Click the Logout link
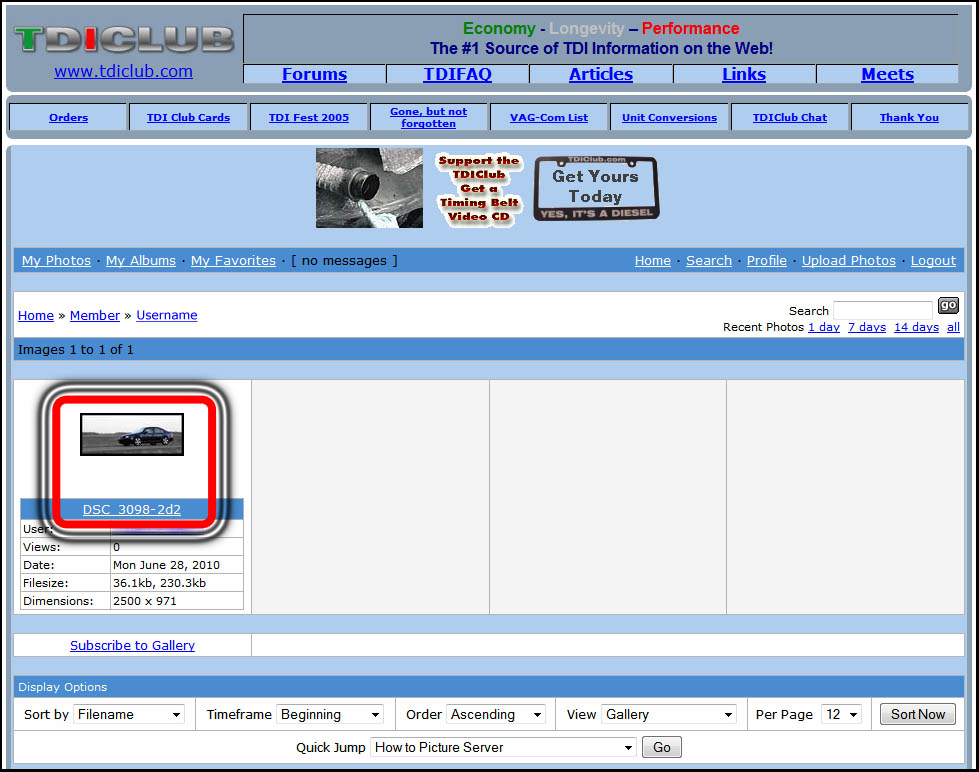 (933, 260)
